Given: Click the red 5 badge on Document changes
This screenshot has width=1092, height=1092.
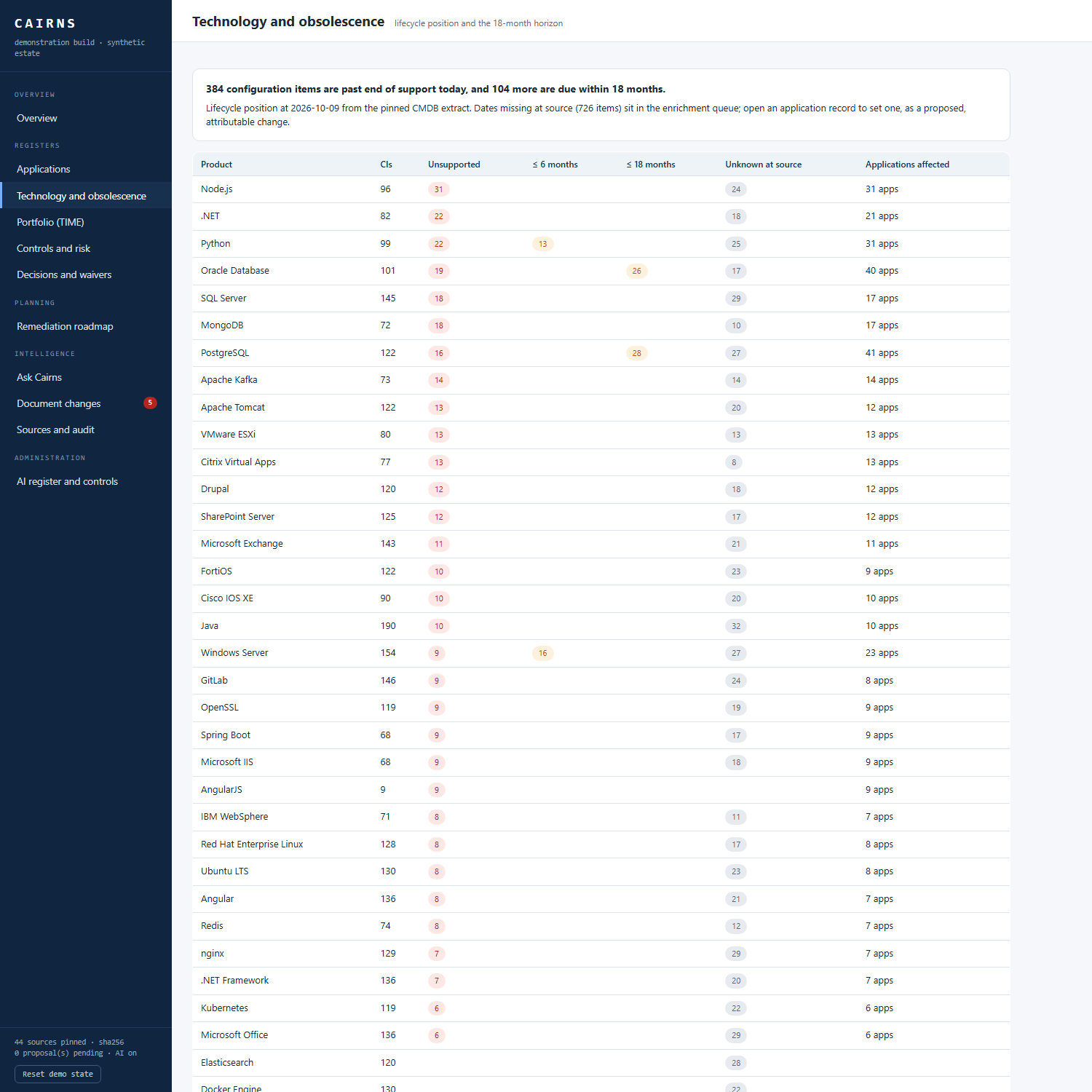Looking at the screenshot, I should tap(150, 403).
